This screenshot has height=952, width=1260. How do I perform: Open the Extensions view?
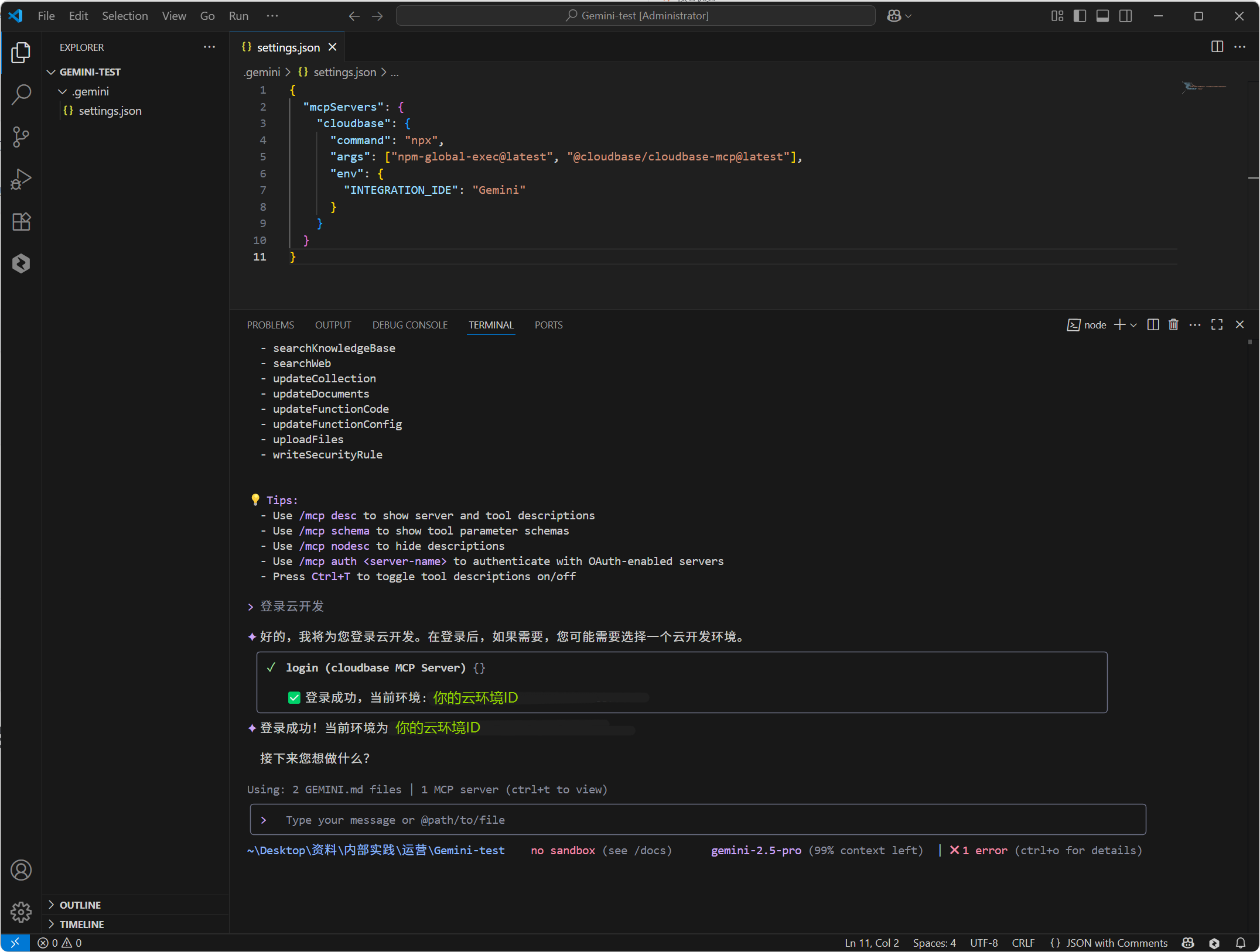(21, 222)
